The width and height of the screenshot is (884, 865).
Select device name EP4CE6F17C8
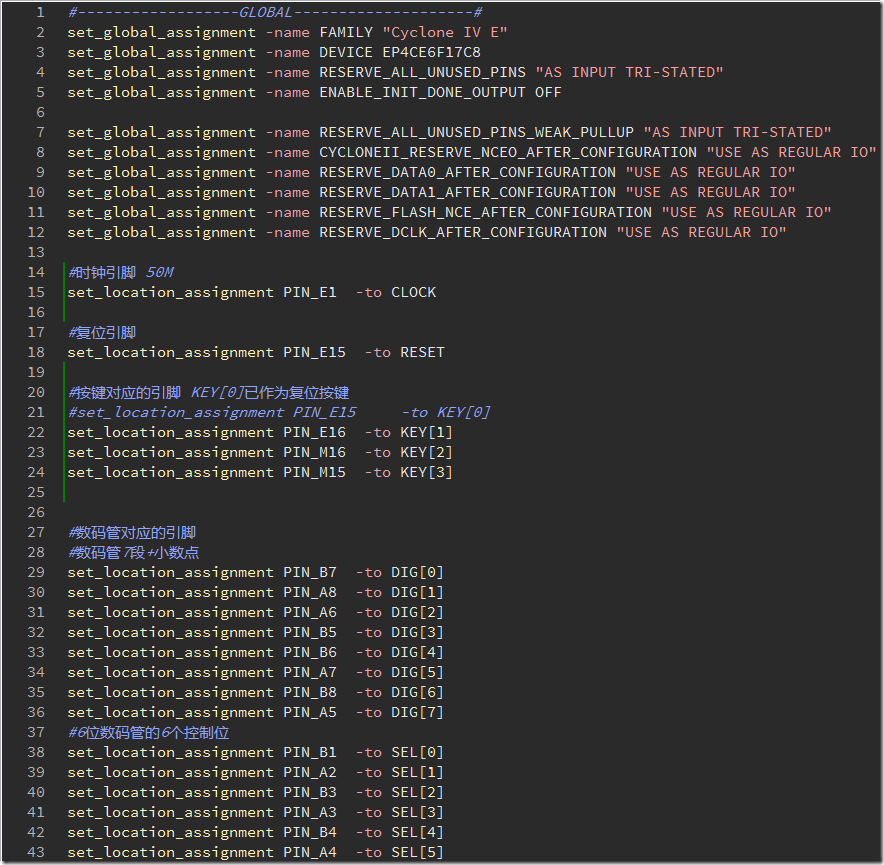(x=431, y=52)
